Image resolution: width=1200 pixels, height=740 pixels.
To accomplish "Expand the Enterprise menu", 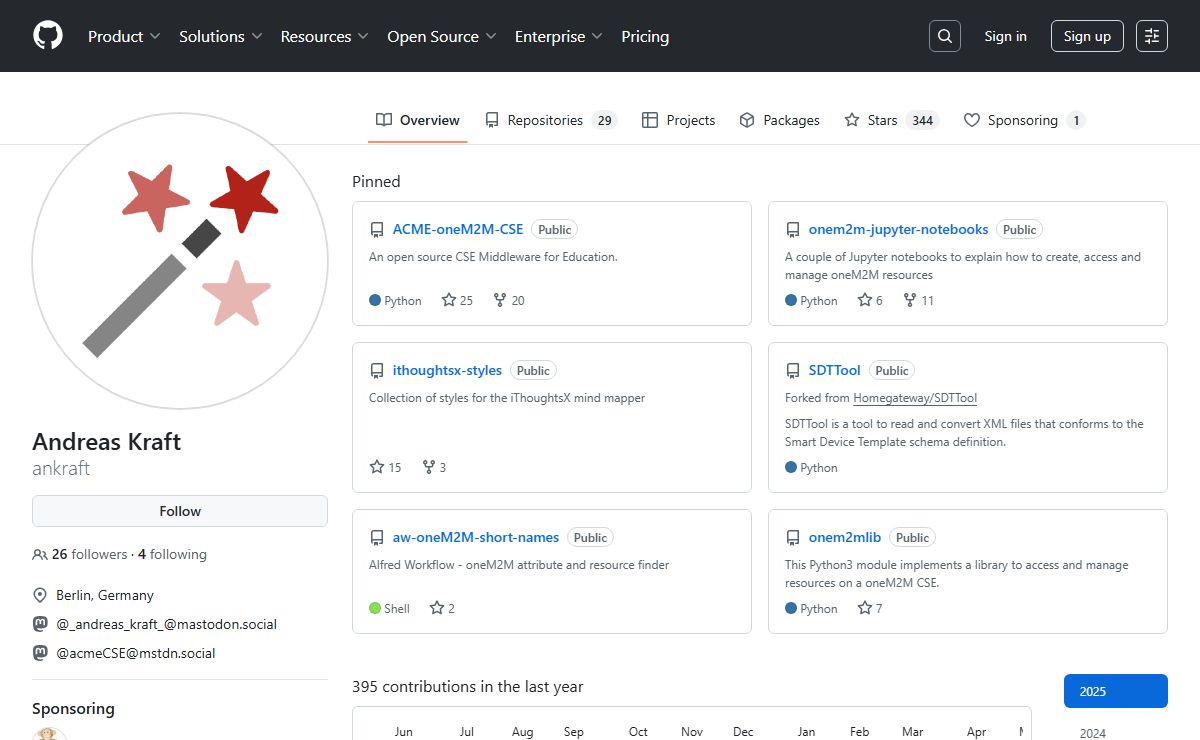I will point(559,36).
